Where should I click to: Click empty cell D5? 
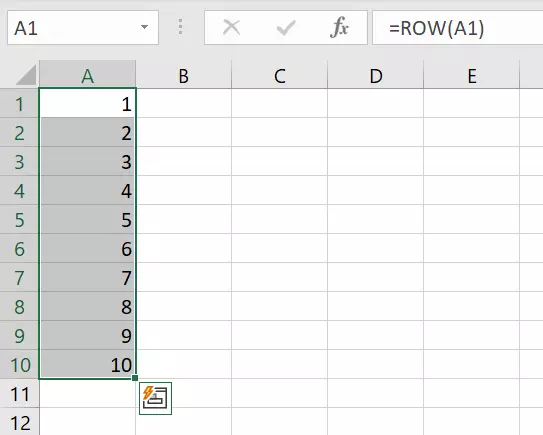376,220
